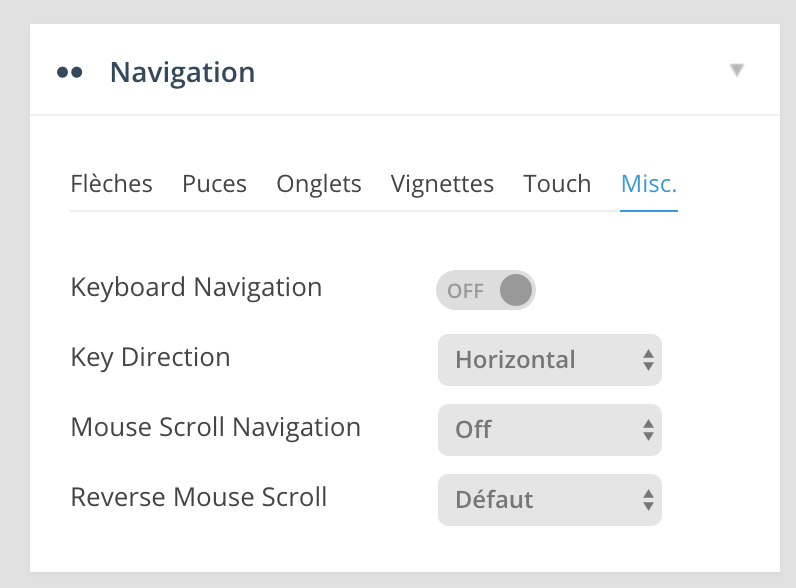
Task: Expand the Reverse Mouse Scroll dropdown
Action: pos(549,500)
